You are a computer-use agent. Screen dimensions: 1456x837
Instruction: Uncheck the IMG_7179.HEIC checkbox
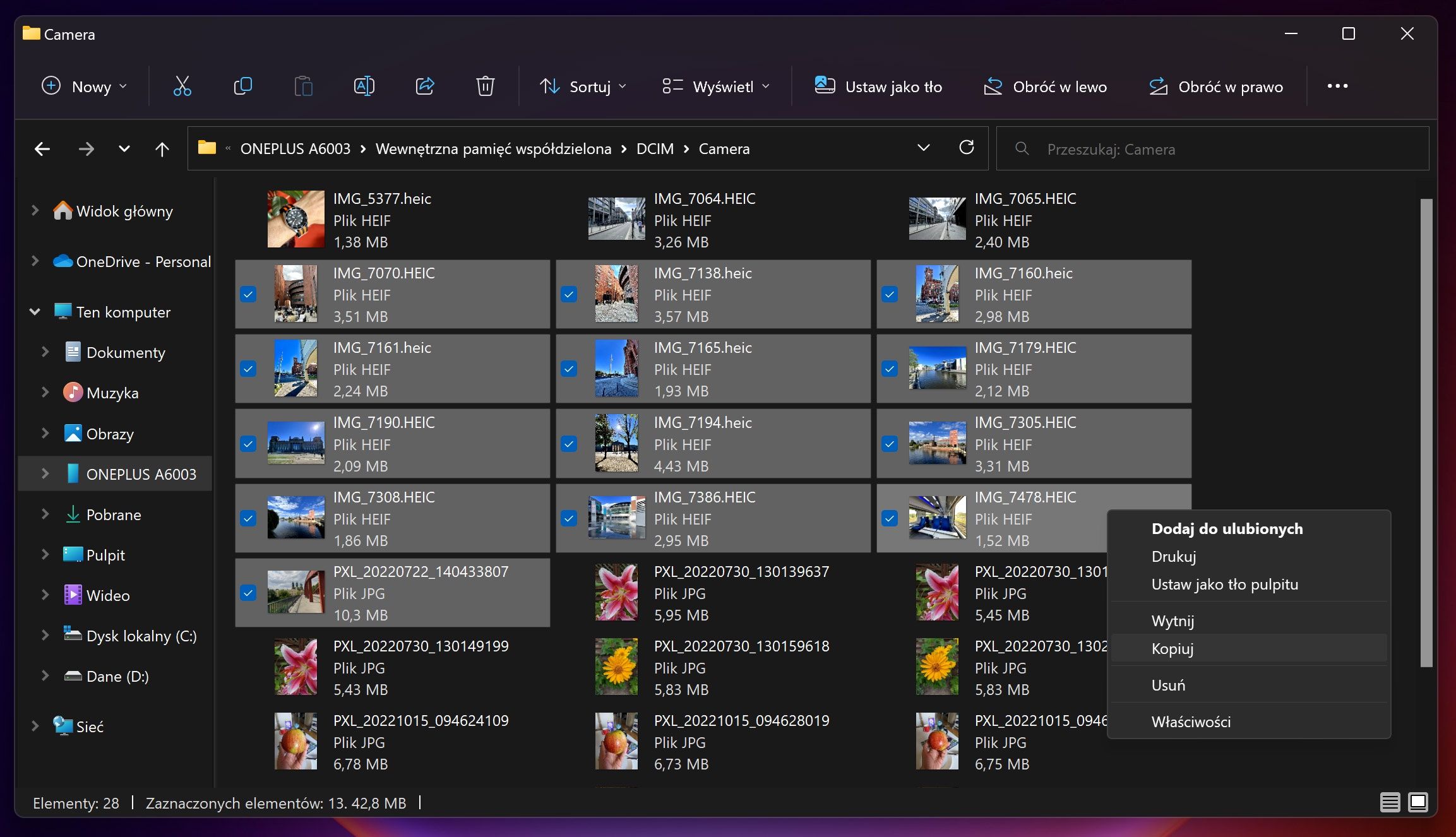click(x=890, y=369)
